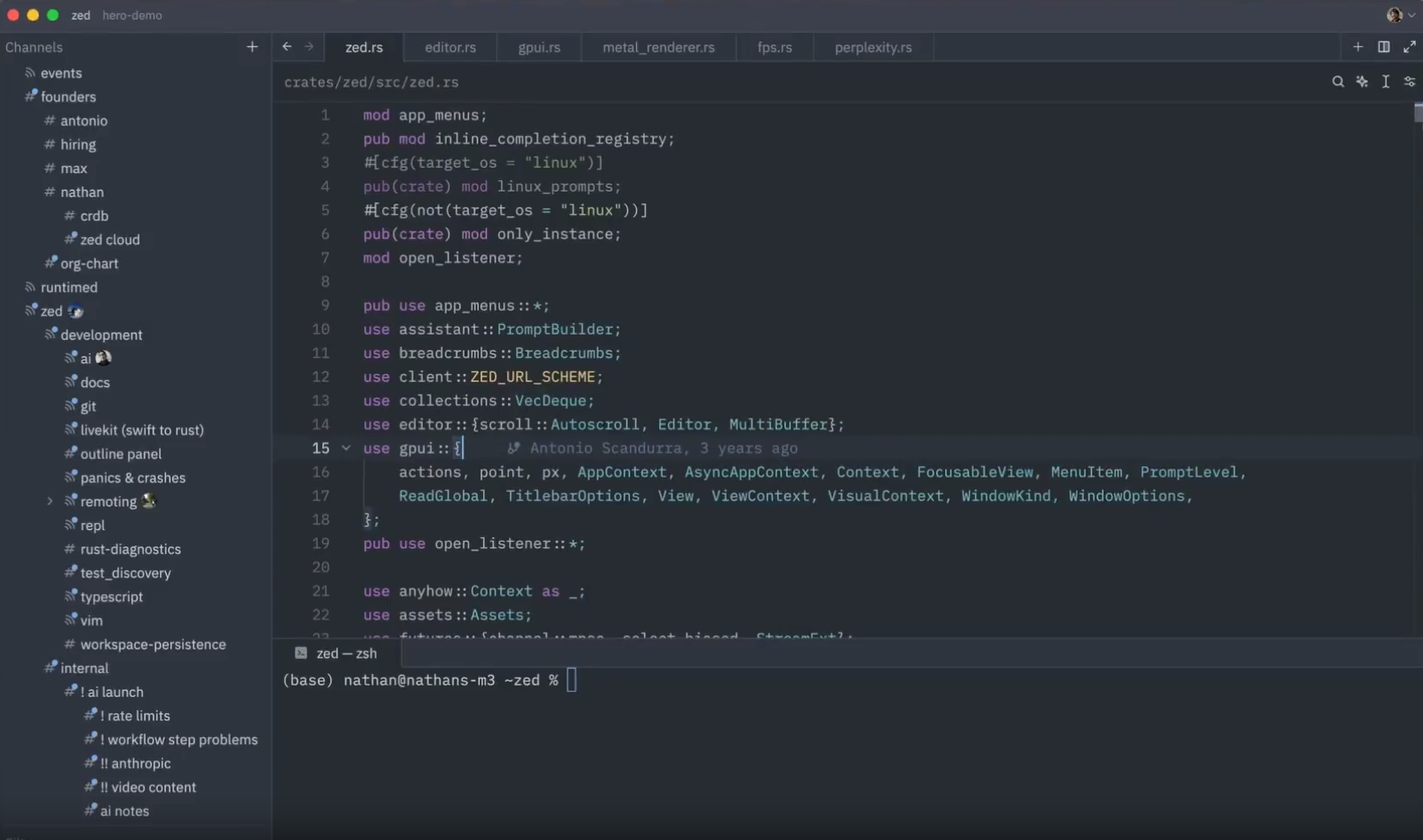Select the zed — zsh terminal tab
The width and height of the screenshot is (1423, 840).
click(x=338, y=654)
